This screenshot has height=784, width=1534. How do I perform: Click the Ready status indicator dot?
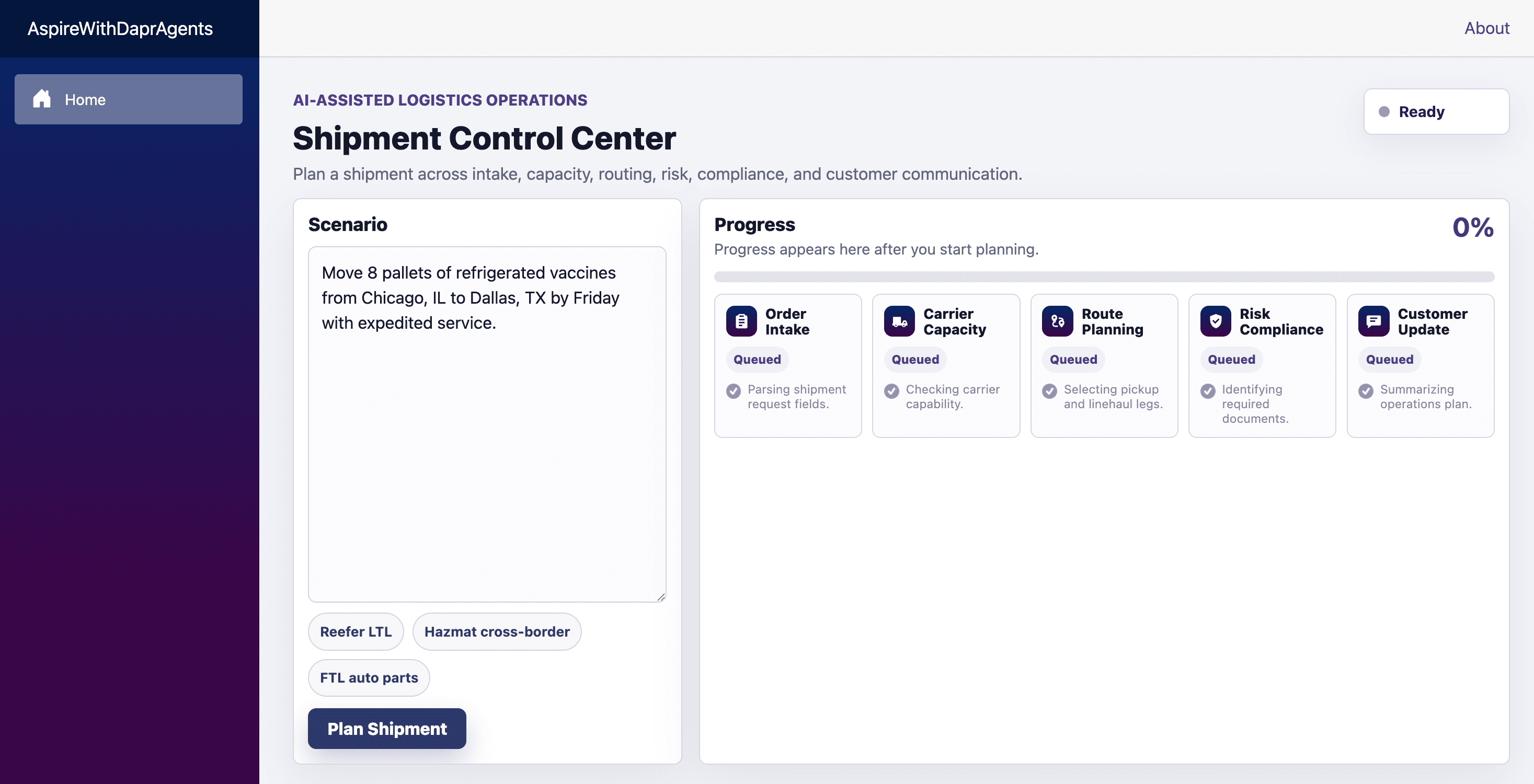click(x=1384, y=112)
